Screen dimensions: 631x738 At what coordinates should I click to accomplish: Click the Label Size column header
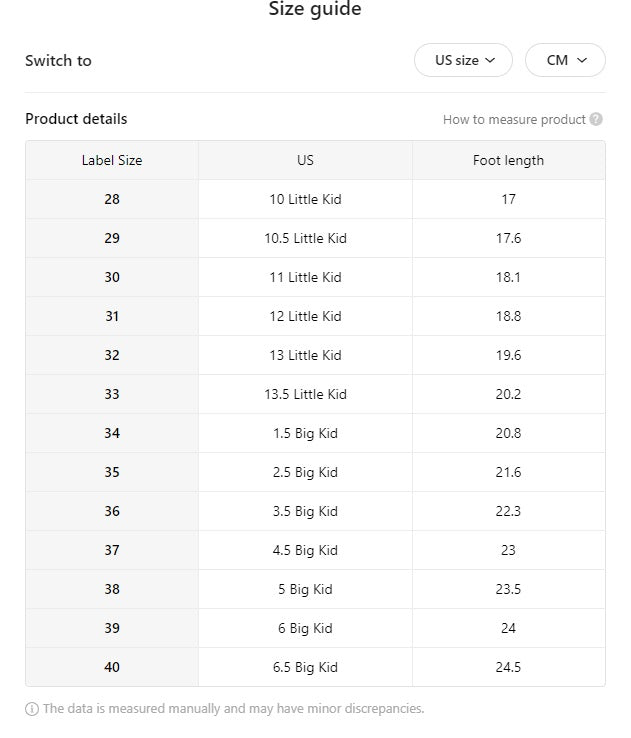pos(112,160)
